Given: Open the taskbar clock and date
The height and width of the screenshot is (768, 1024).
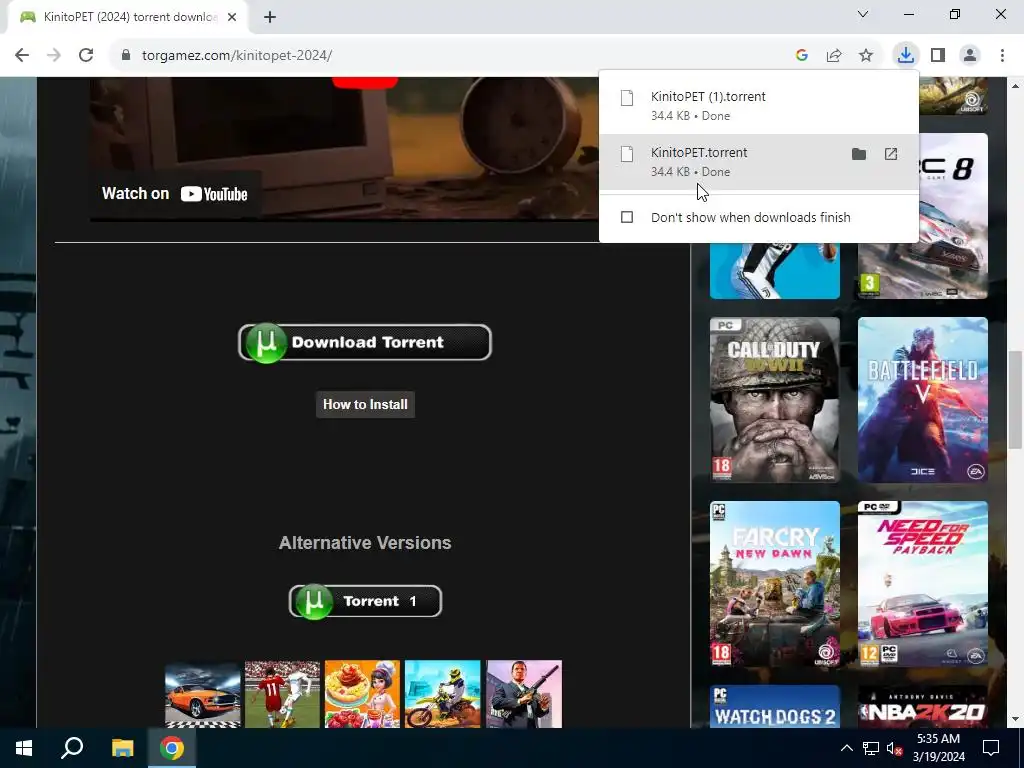Looking at the screenshot, I should tap(938, 748).
